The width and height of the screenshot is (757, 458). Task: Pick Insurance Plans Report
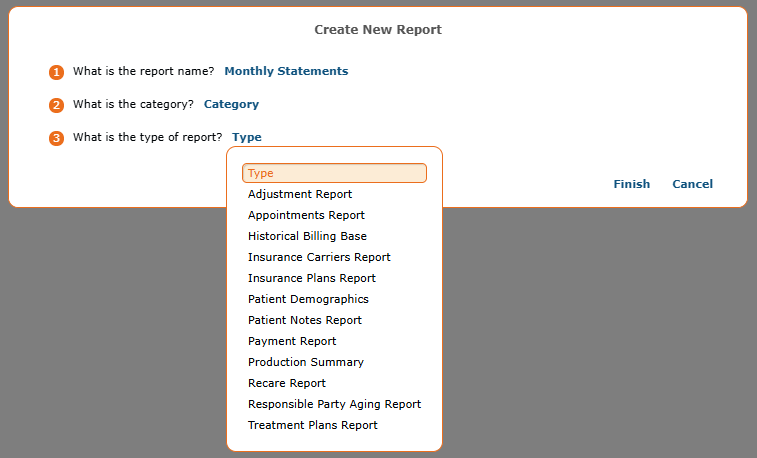tap(312, 278)
